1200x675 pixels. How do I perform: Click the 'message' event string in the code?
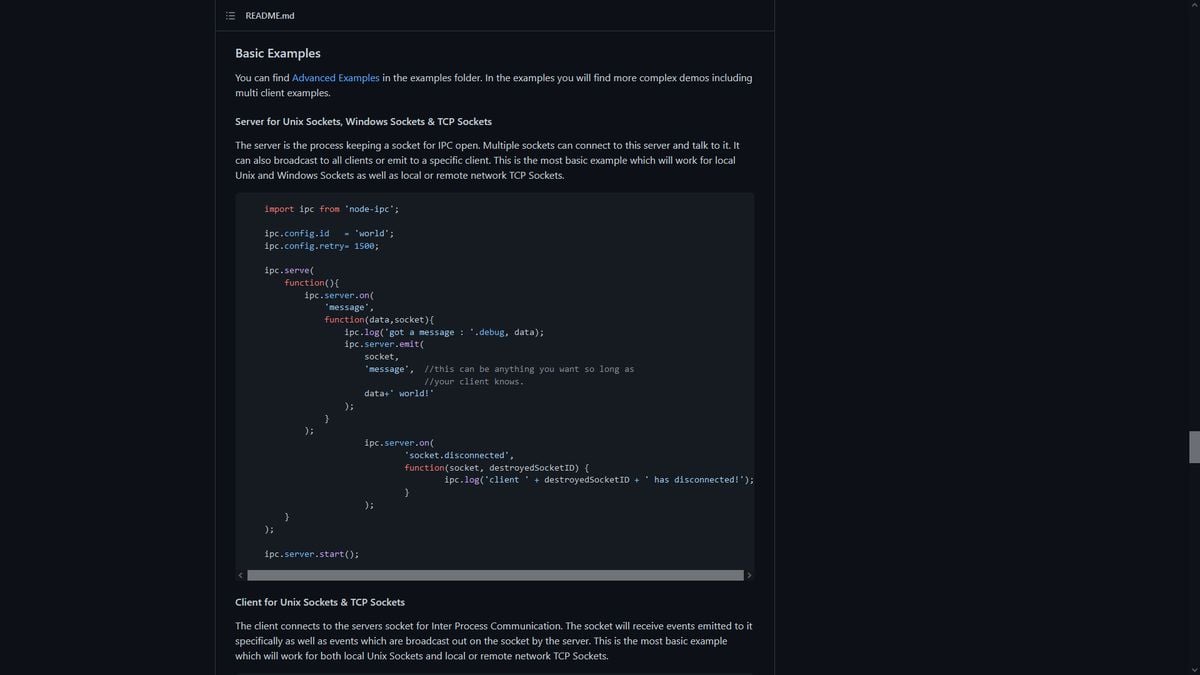click(346, 306)
